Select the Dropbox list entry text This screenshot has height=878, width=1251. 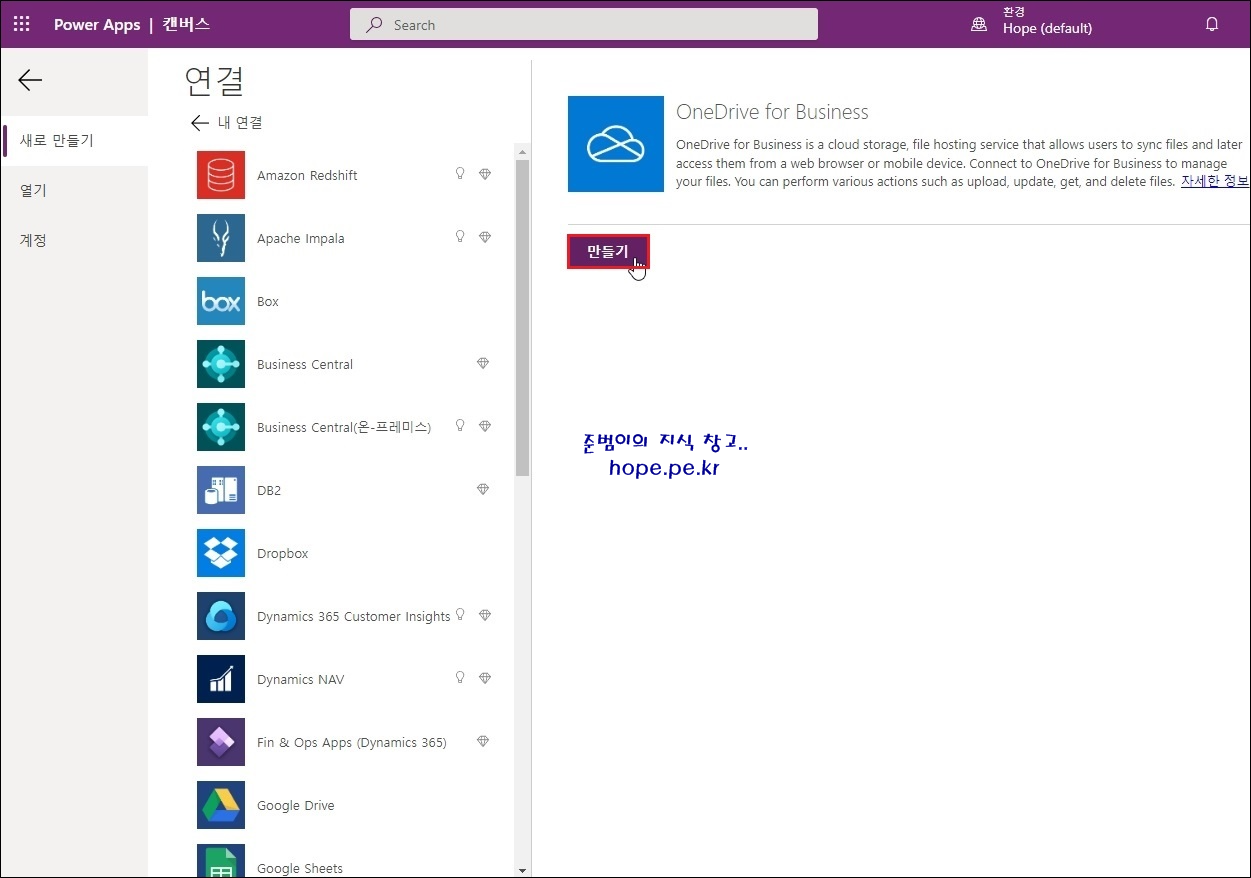click(283, 553)
